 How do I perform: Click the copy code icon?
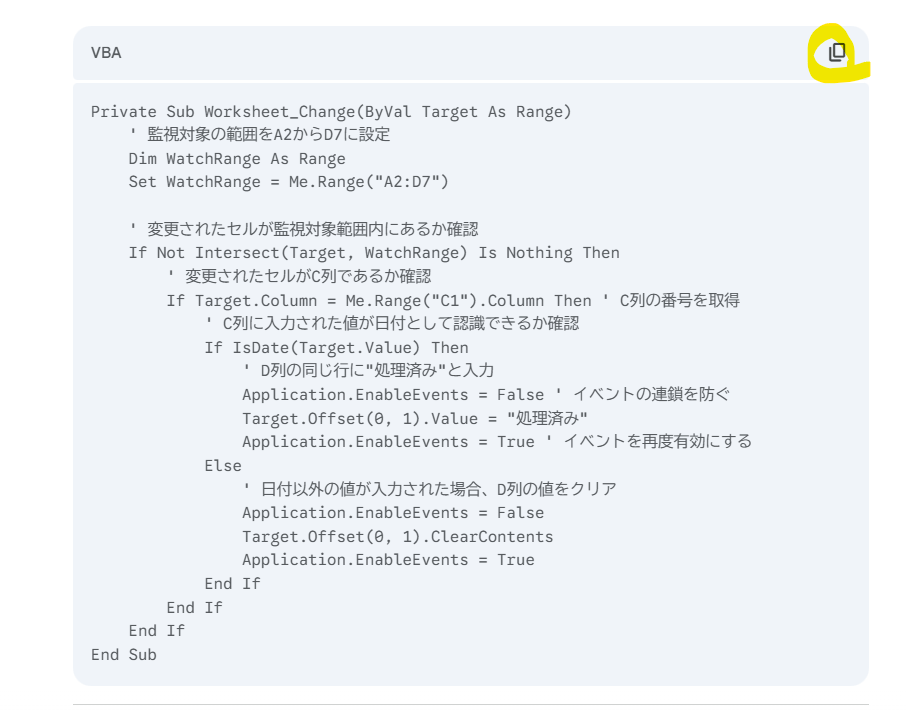pyautogui.click(x=837, y=53)
